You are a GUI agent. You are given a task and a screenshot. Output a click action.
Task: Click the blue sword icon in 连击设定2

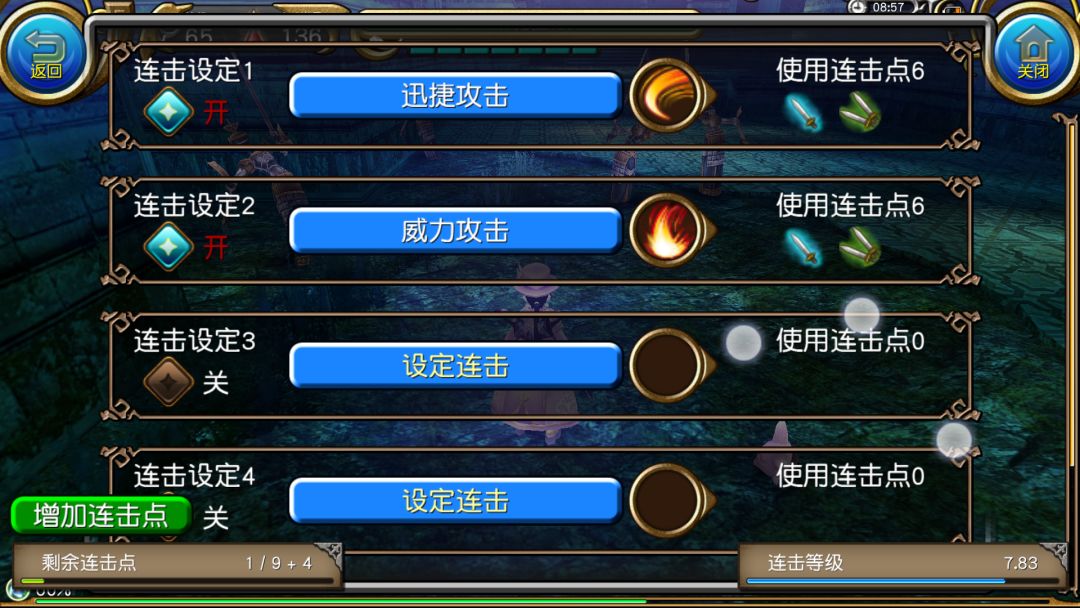coord(803,247)
